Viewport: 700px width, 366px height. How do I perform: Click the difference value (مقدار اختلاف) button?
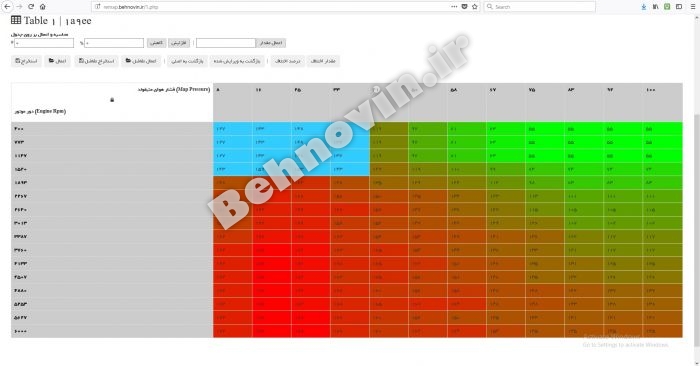323,61
